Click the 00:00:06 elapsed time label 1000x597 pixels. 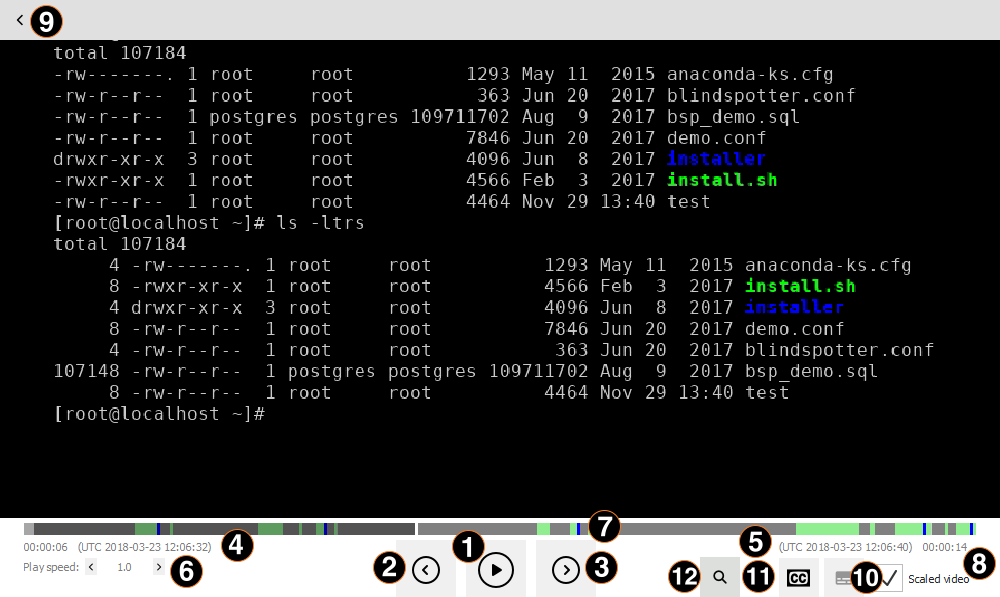(x=46, y=547)
